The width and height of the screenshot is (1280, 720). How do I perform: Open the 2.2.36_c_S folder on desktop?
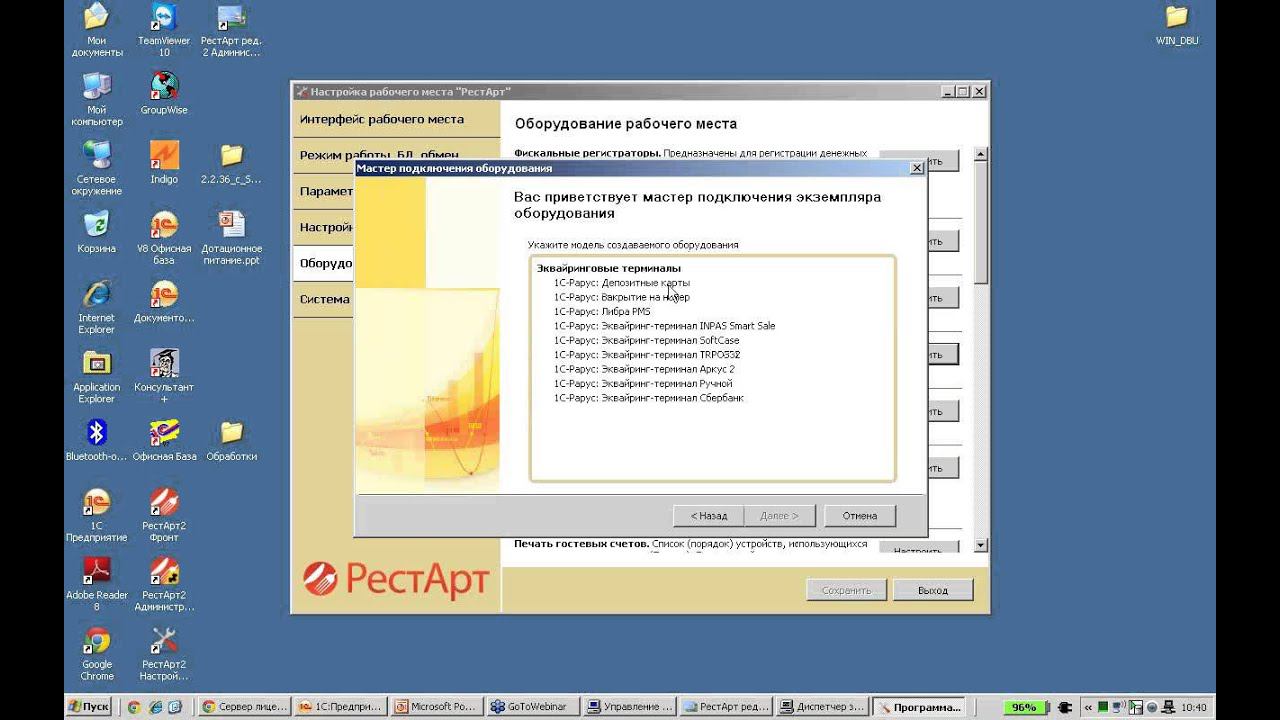click(x=231, y=162)
